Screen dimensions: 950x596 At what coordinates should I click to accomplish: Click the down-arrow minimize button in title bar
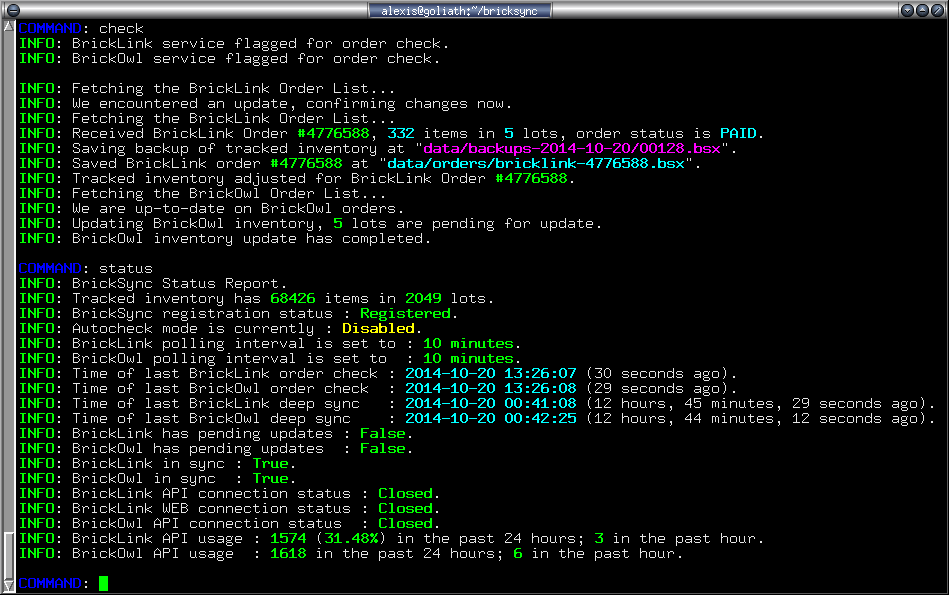tap(907, 10)
